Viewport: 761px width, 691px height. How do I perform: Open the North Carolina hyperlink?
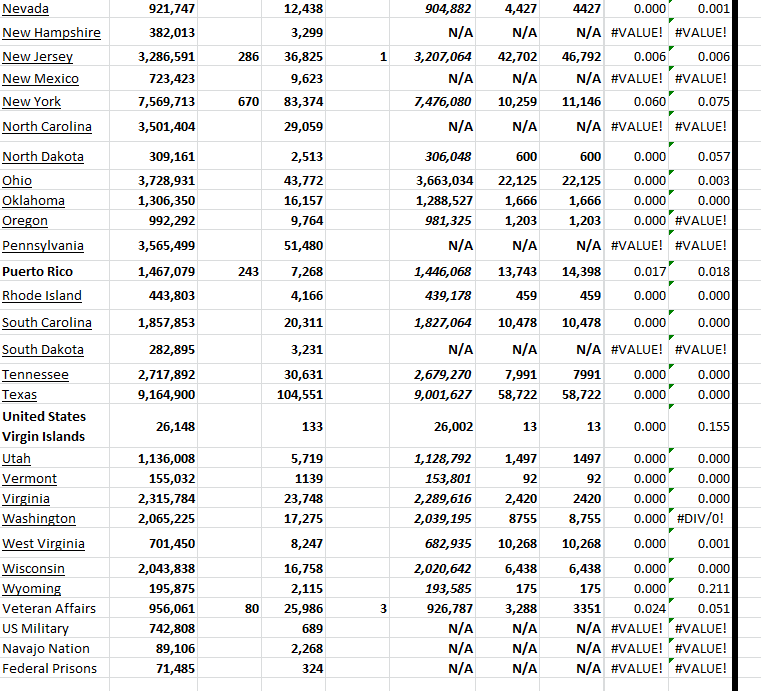click(x=47, y=127)
